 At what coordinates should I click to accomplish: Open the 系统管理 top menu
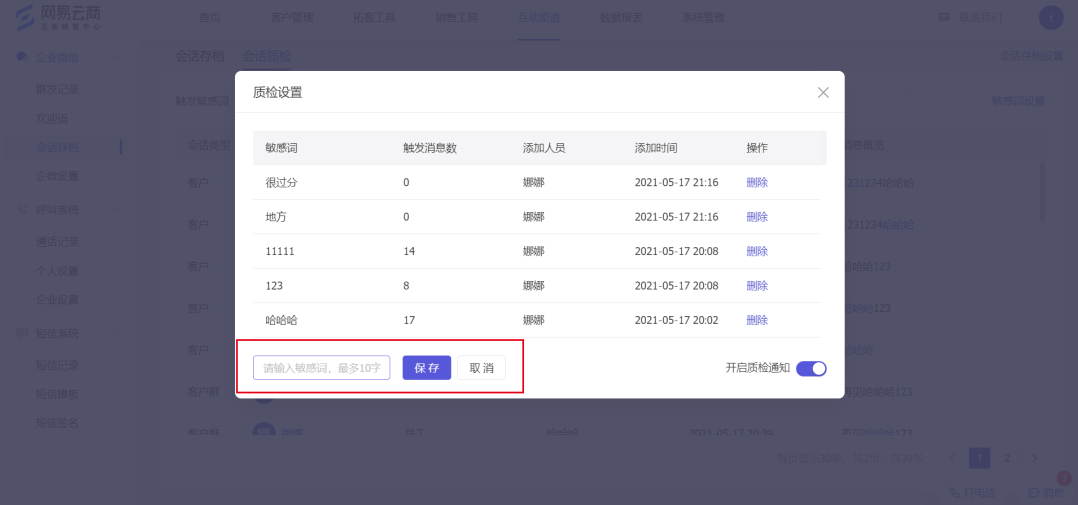[x=704, y=18]
